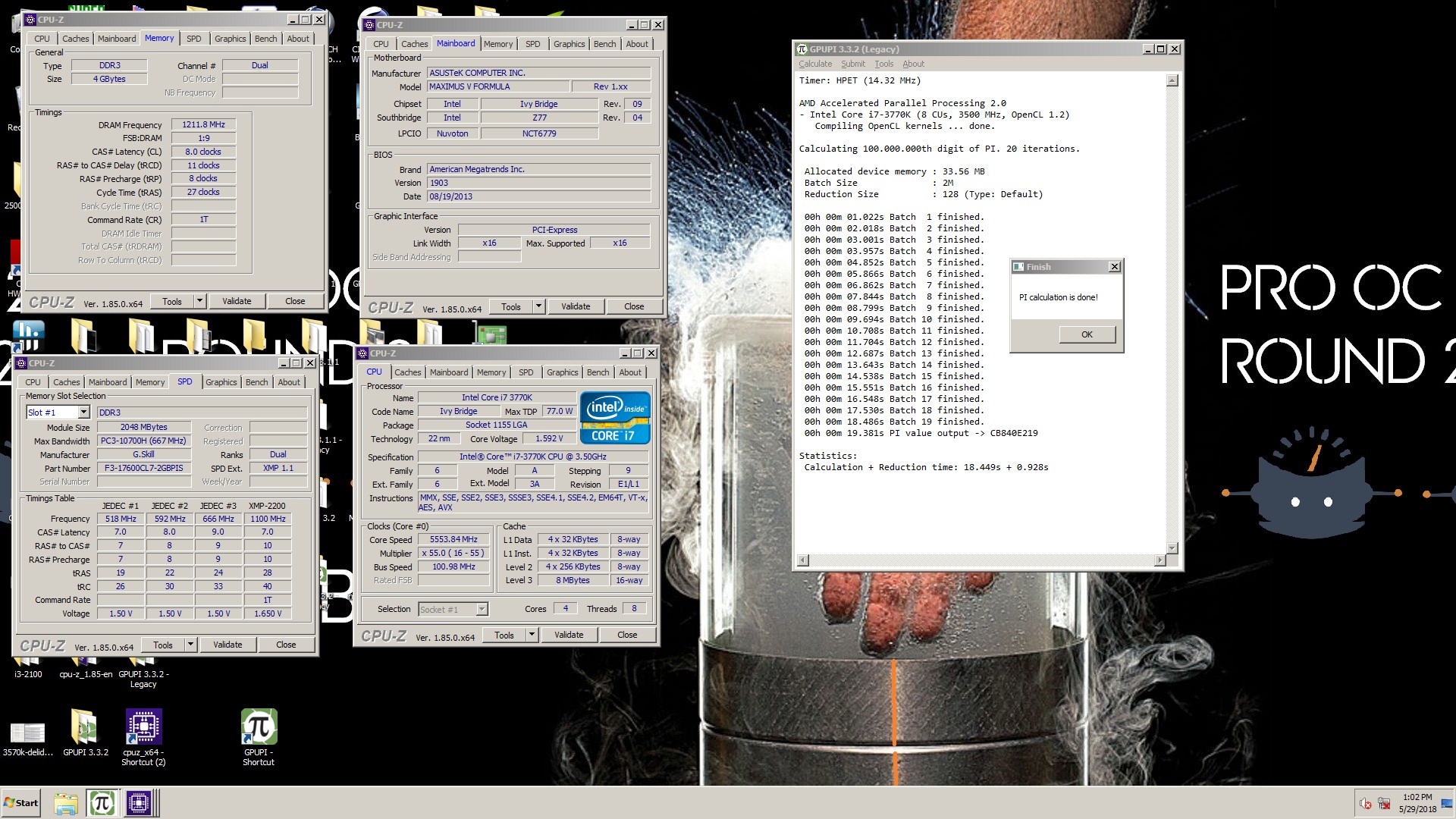The width and height of the screenshot is (1456, 819).
Task: Click GPUPI horizontal scrollbar left arrow
Action: [803, 560]
